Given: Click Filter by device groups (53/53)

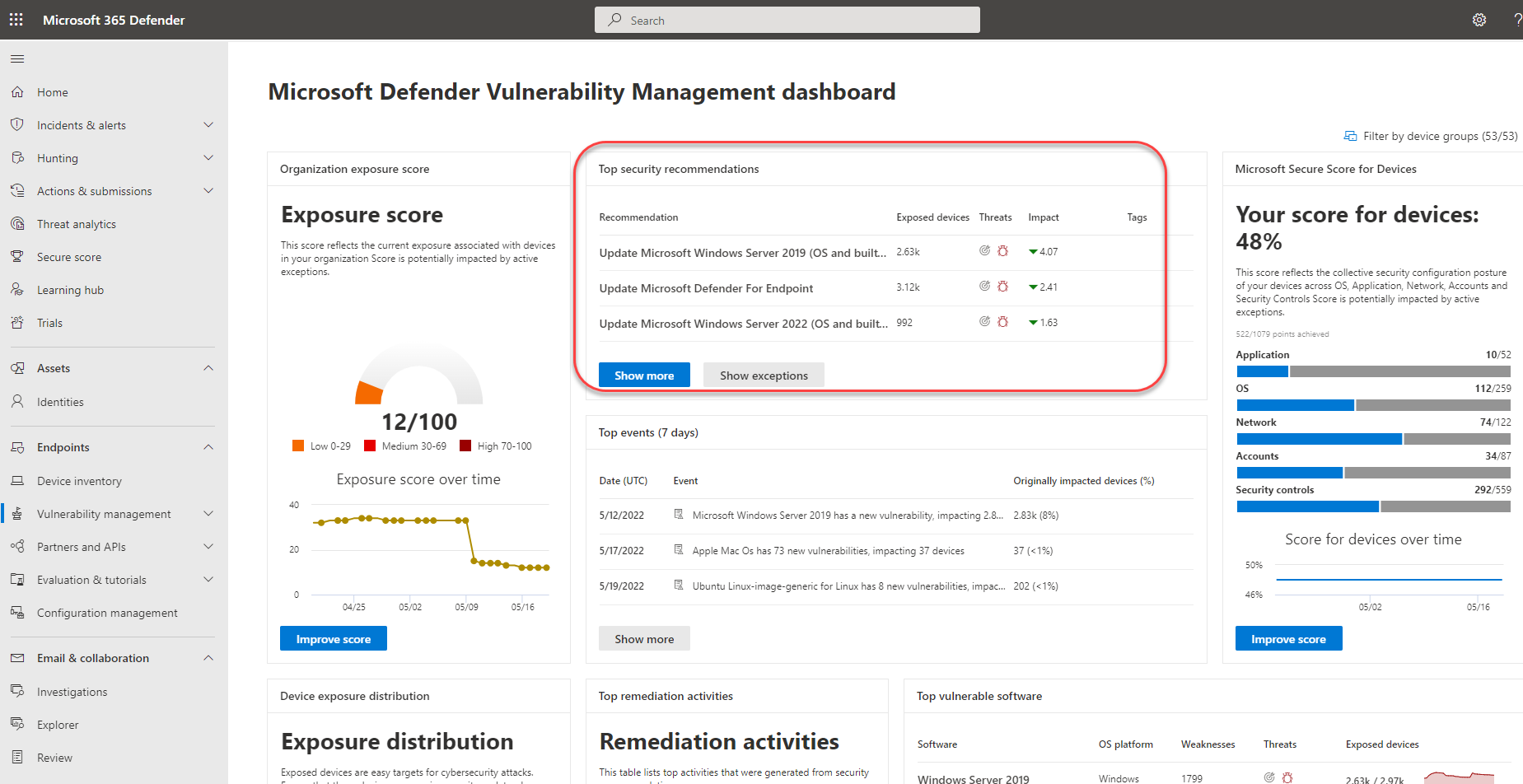Looking at the screenshot, I should click(1431, 136).
